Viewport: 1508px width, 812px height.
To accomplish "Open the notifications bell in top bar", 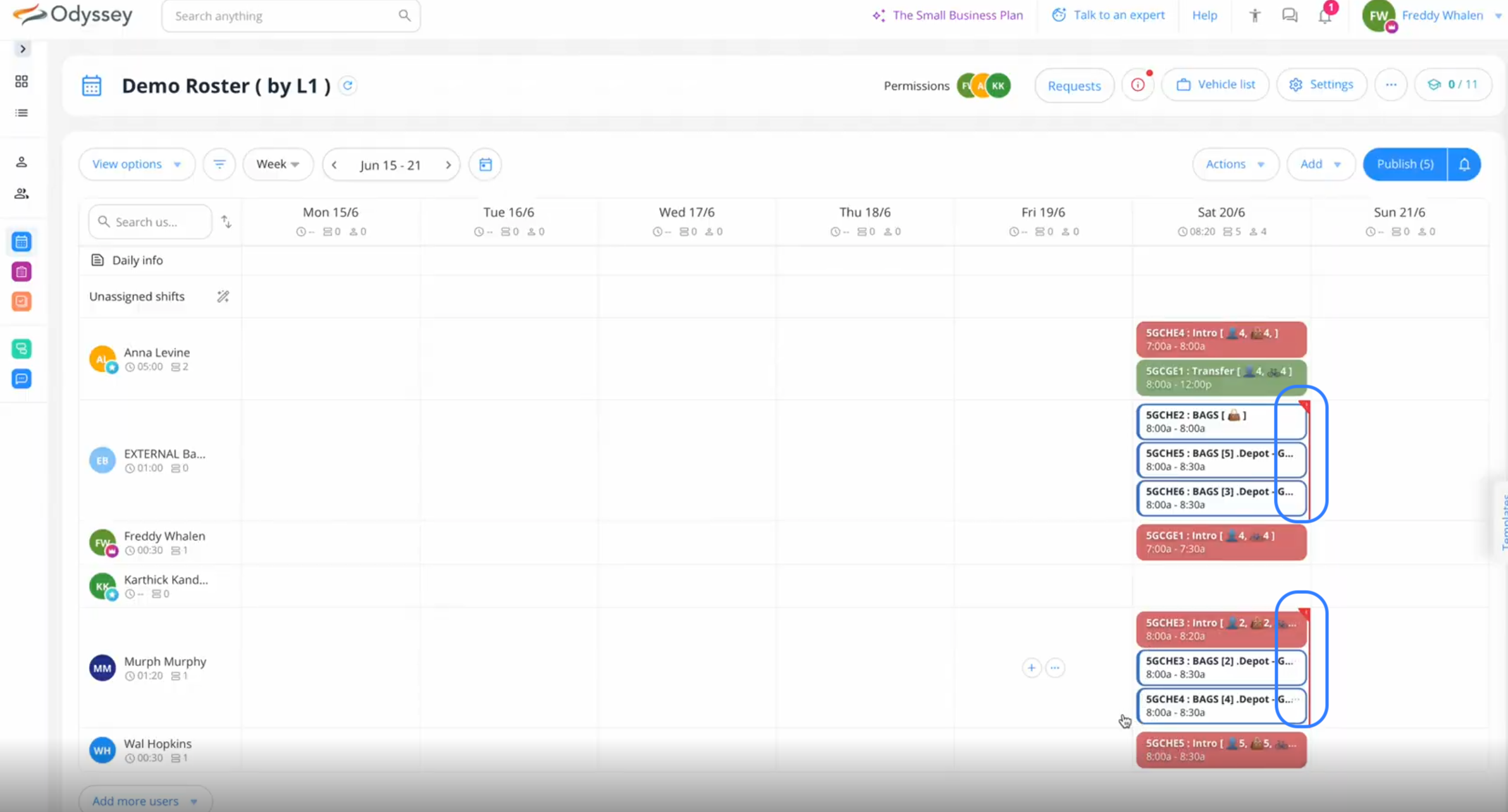I will pos(1325,16).
